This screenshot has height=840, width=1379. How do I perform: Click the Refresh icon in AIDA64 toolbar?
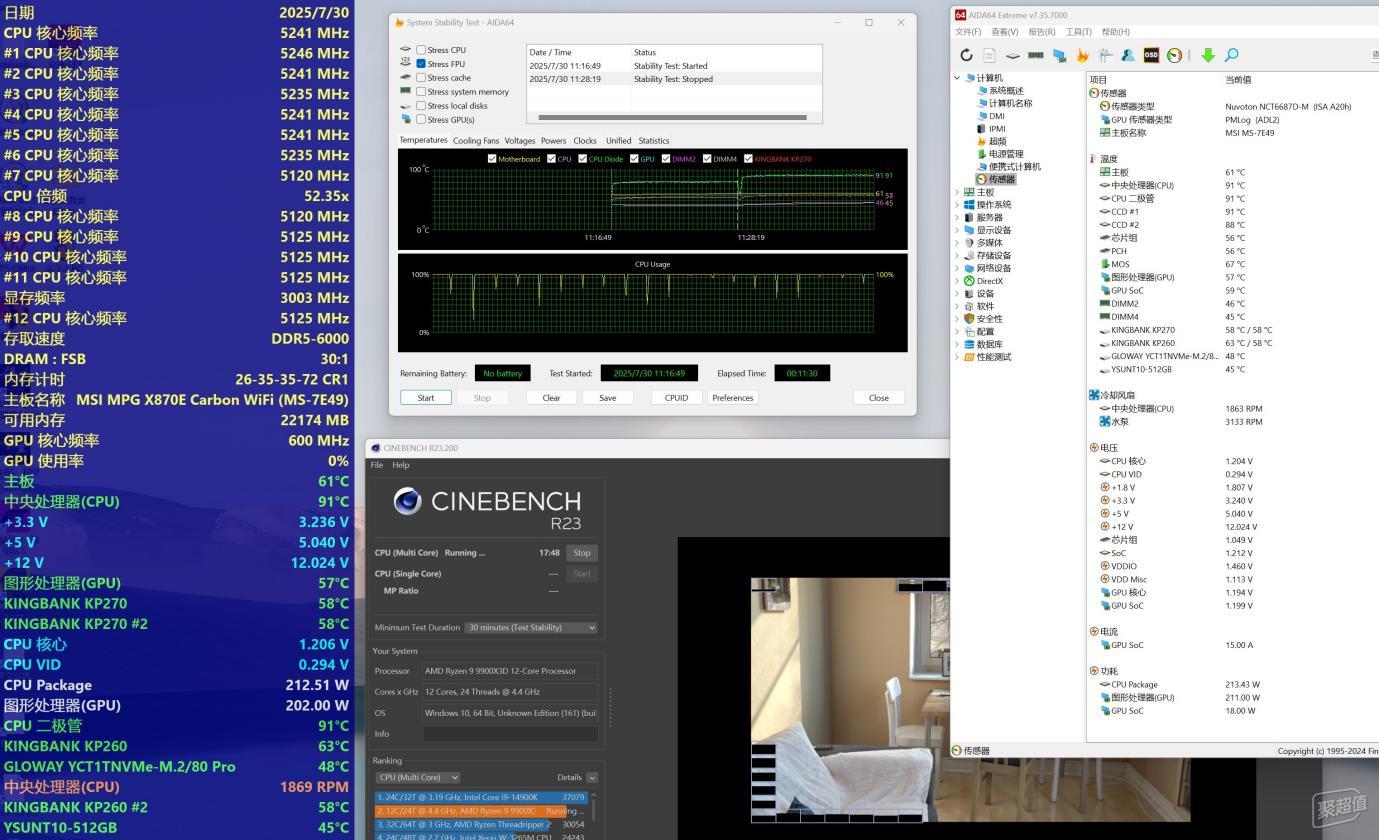coord(966,56)
